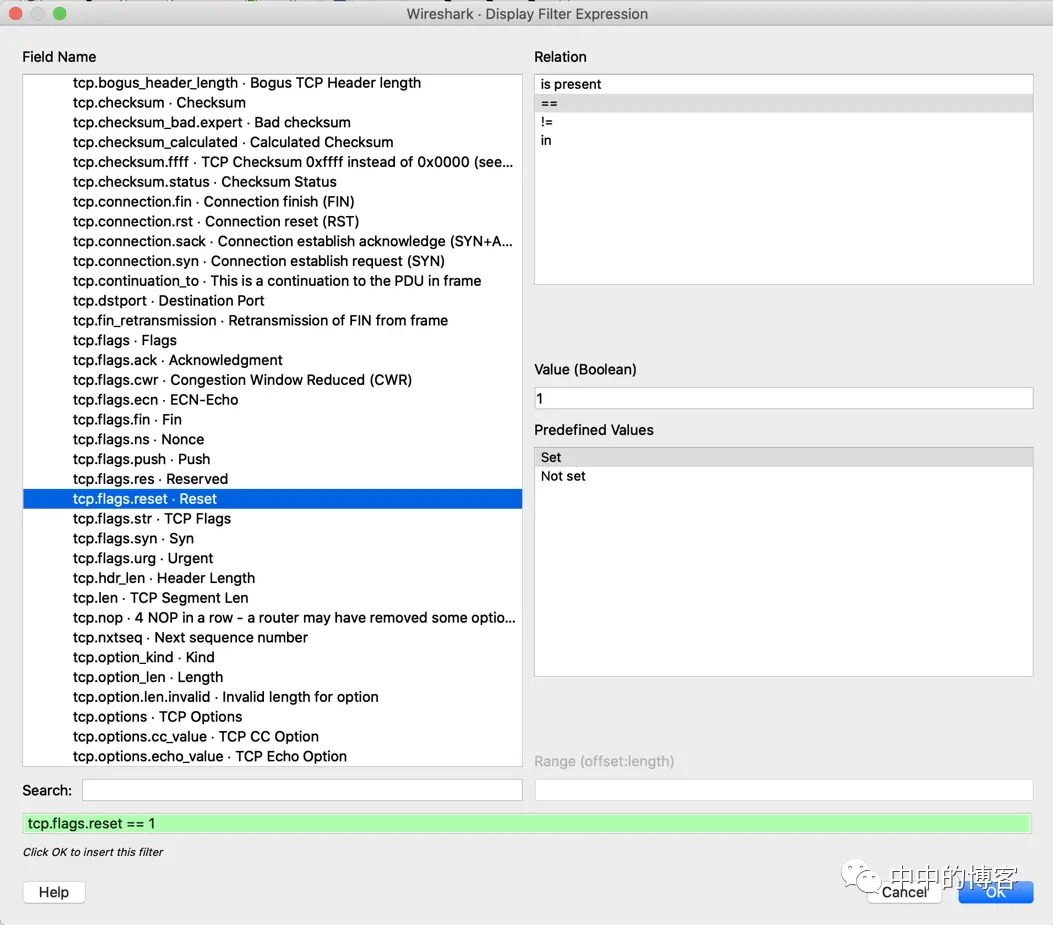The height and width of the screenshot is (925, 1053).
Task: Choose predefined value 'Not set'
Action: (784, 476)
